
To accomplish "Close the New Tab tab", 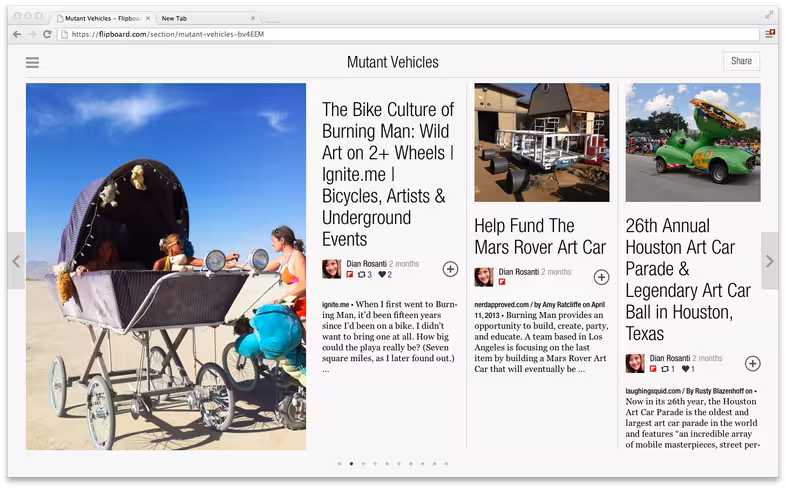I will click(x=253, y=19).
